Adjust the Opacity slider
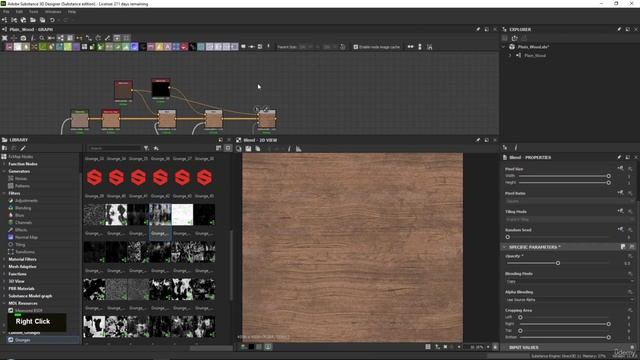The width and height of the screenshot is (640, 360). click(x=558, y=263)
